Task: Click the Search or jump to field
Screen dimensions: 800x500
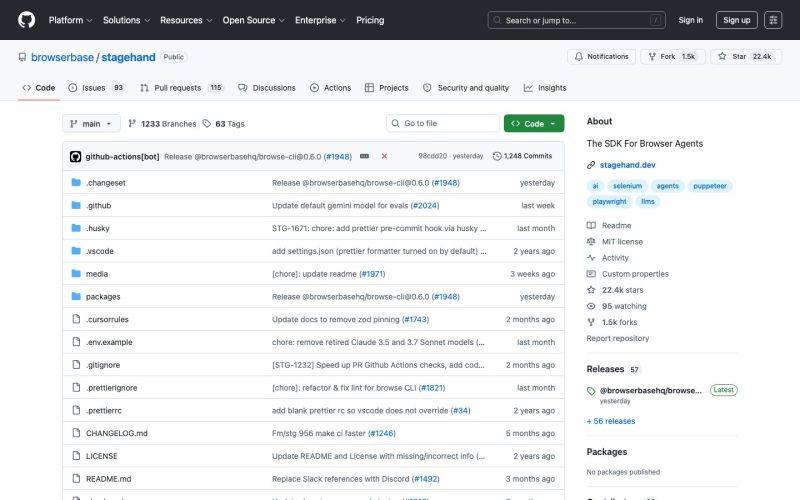Action: click(577, 20)
